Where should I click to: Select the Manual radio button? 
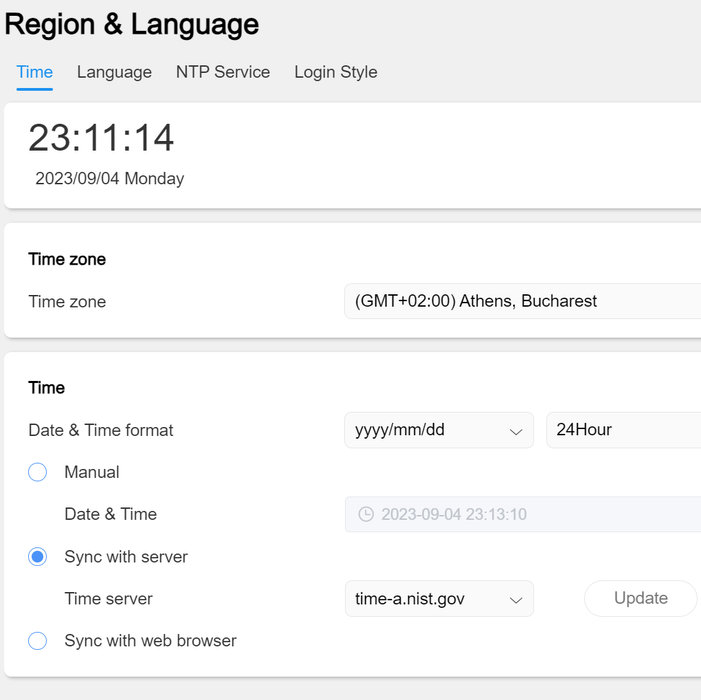tap(38, 472)
